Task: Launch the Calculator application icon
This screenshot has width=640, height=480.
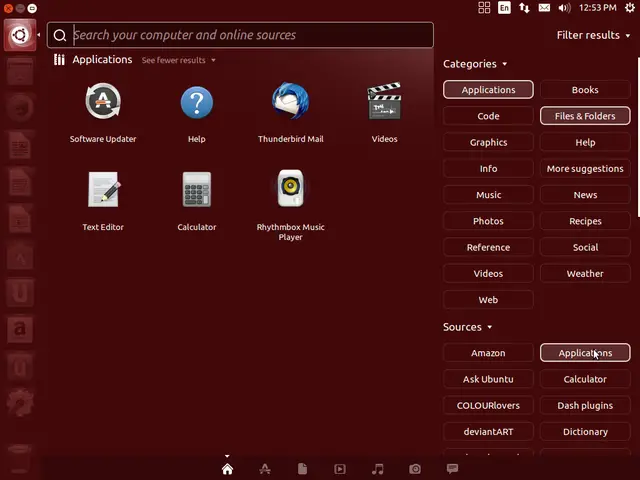Action: click(197, 189)
